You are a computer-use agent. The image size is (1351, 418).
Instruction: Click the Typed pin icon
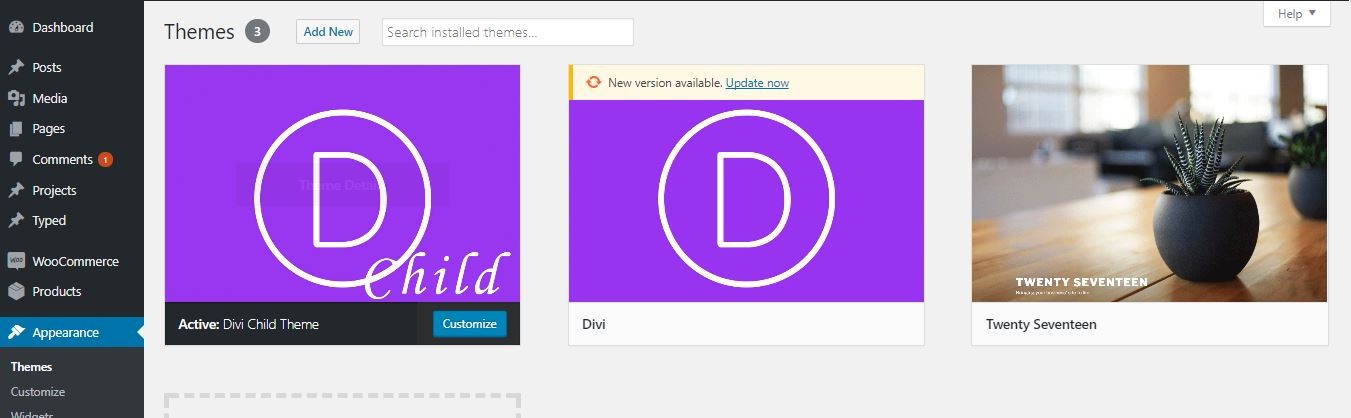[16, 220]
